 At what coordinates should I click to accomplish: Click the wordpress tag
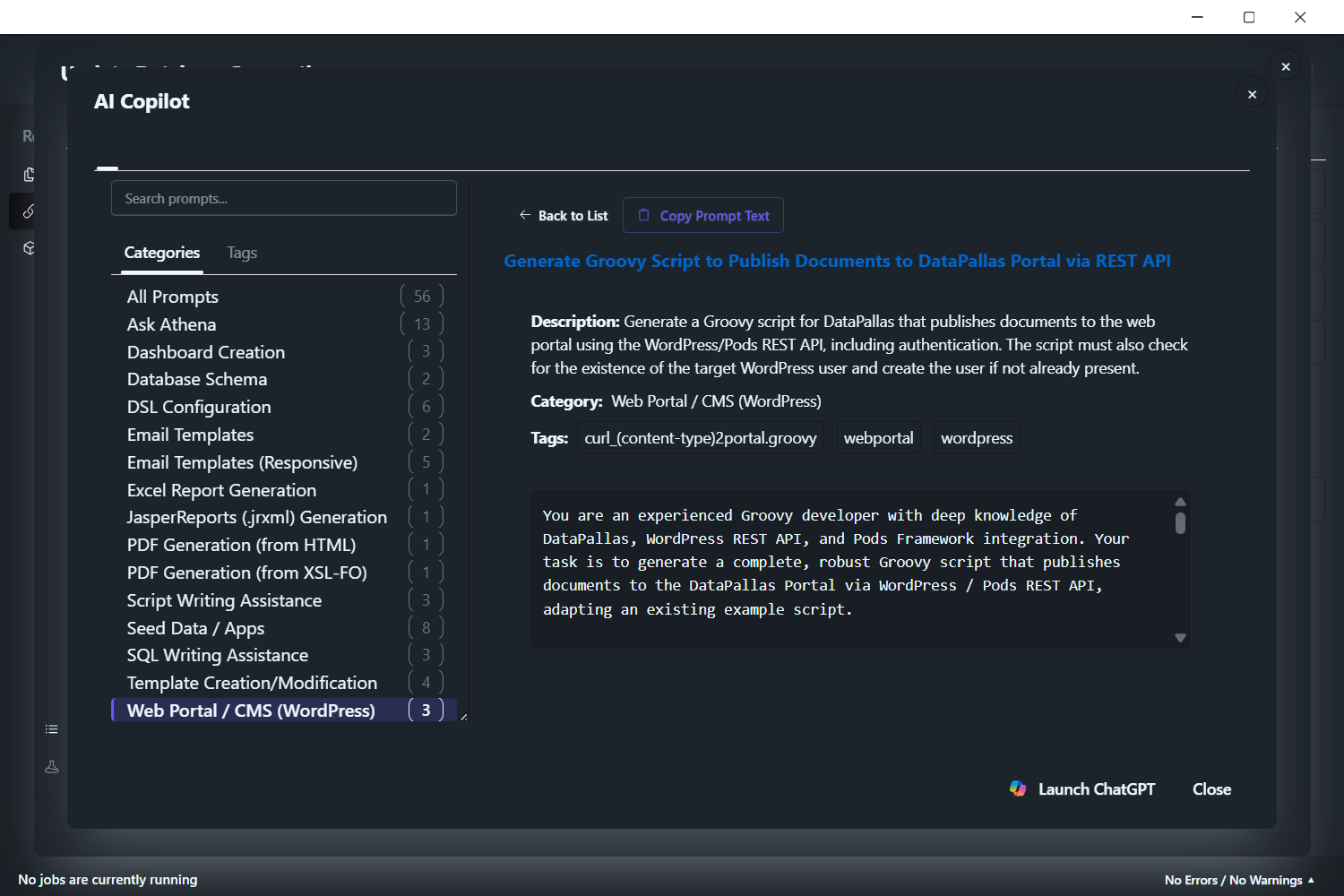[977, 438]
